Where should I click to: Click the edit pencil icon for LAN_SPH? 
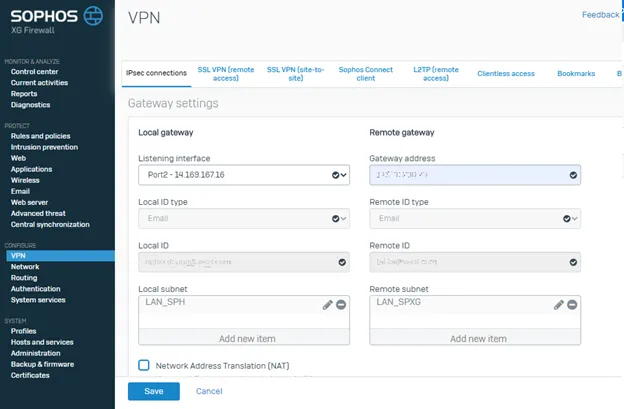click(327, 304)
